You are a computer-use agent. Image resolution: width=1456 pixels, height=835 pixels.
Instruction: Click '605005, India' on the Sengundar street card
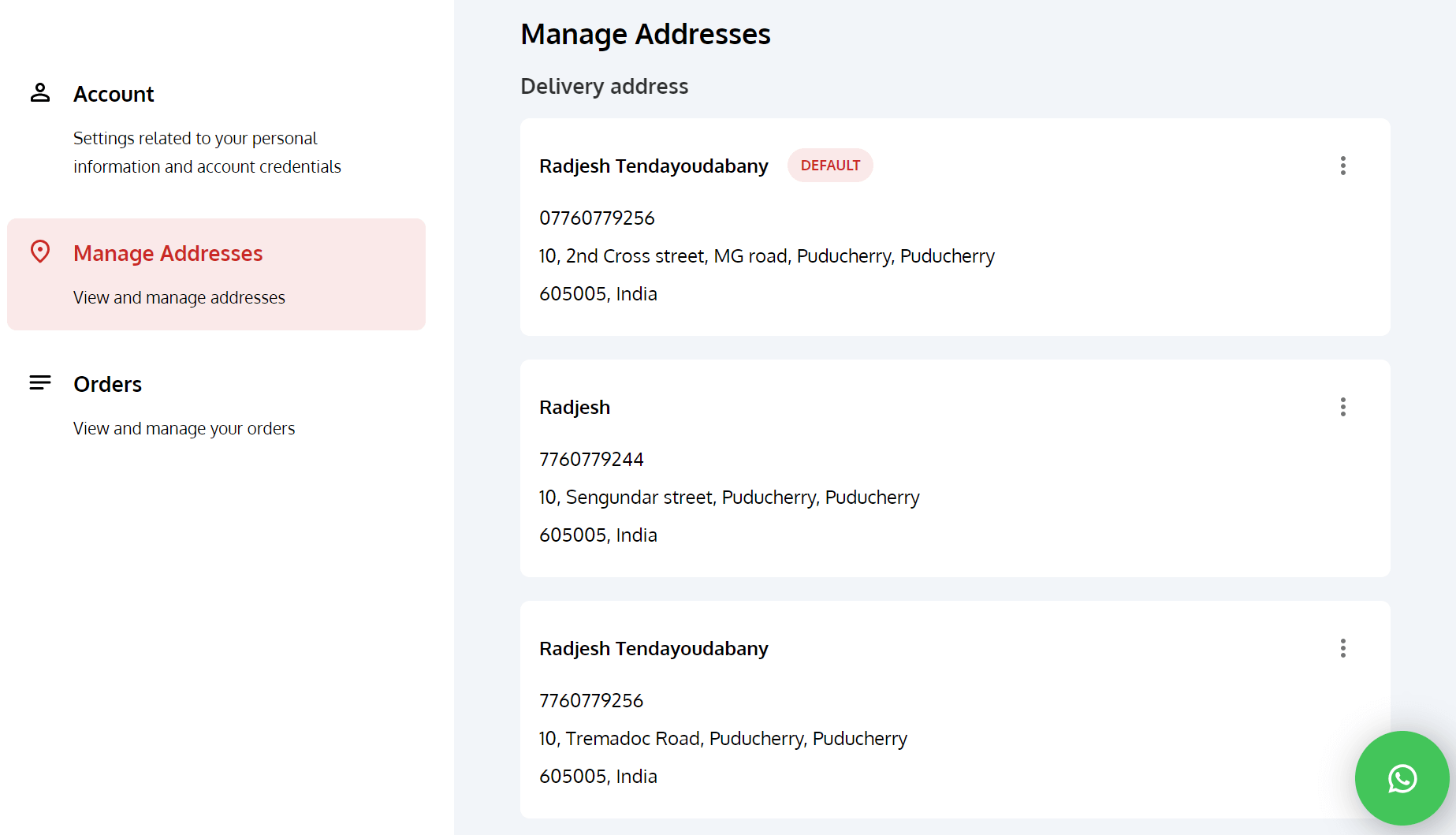(598, 535)
